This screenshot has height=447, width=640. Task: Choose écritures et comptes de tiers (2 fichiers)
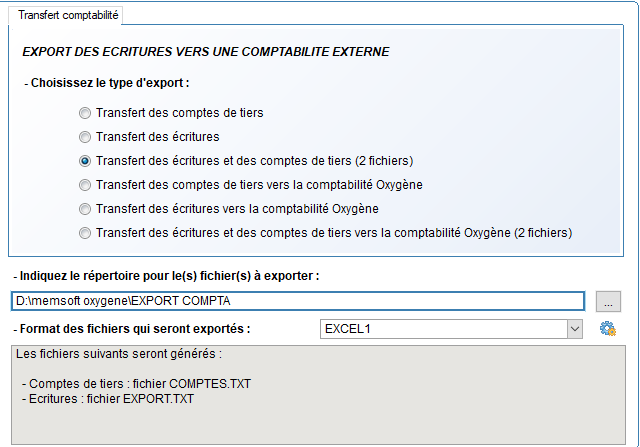246,161
